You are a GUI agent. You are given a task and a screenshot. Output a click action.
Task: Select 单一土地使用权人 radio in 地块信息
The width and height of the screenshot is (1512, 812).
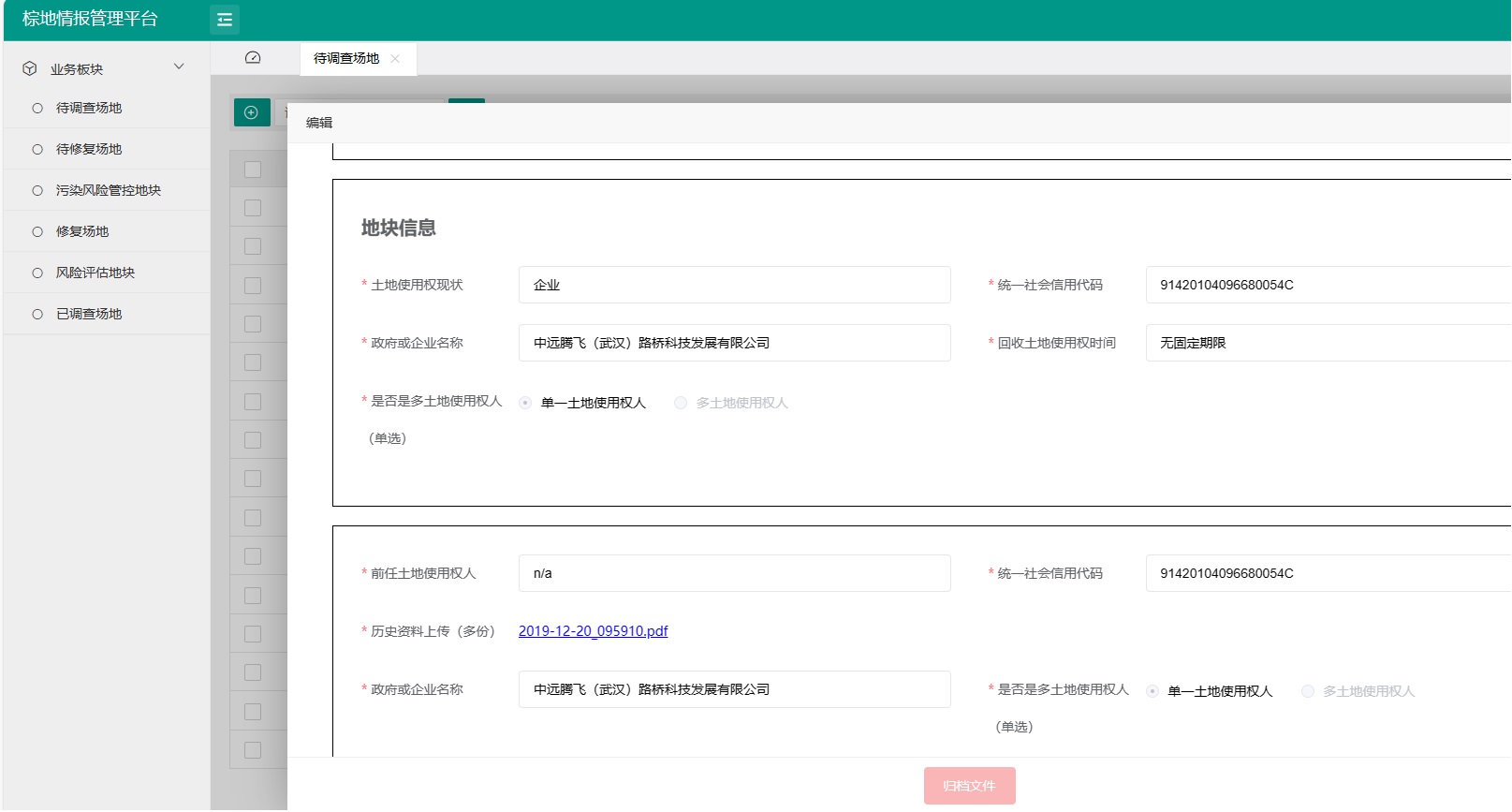point(525,403)
